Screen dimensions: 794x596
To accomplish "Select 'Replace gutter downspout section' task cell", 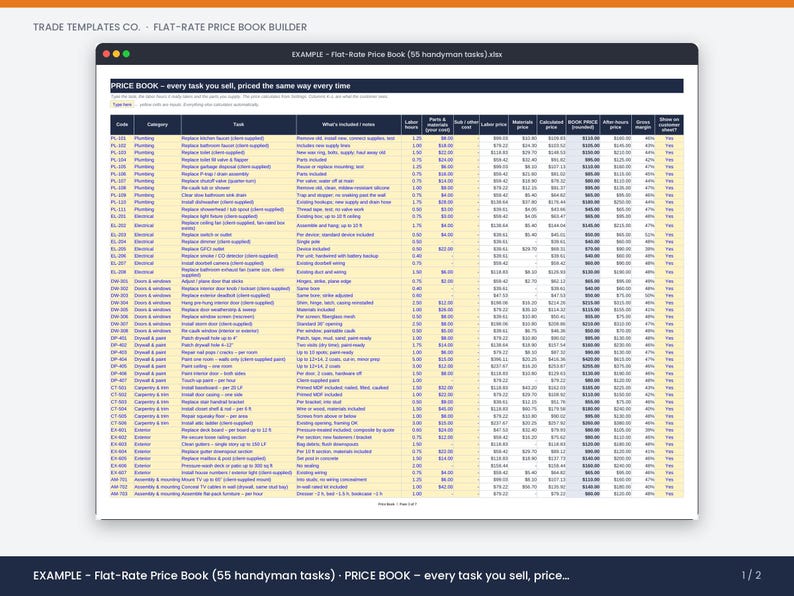I will point(239,451).
